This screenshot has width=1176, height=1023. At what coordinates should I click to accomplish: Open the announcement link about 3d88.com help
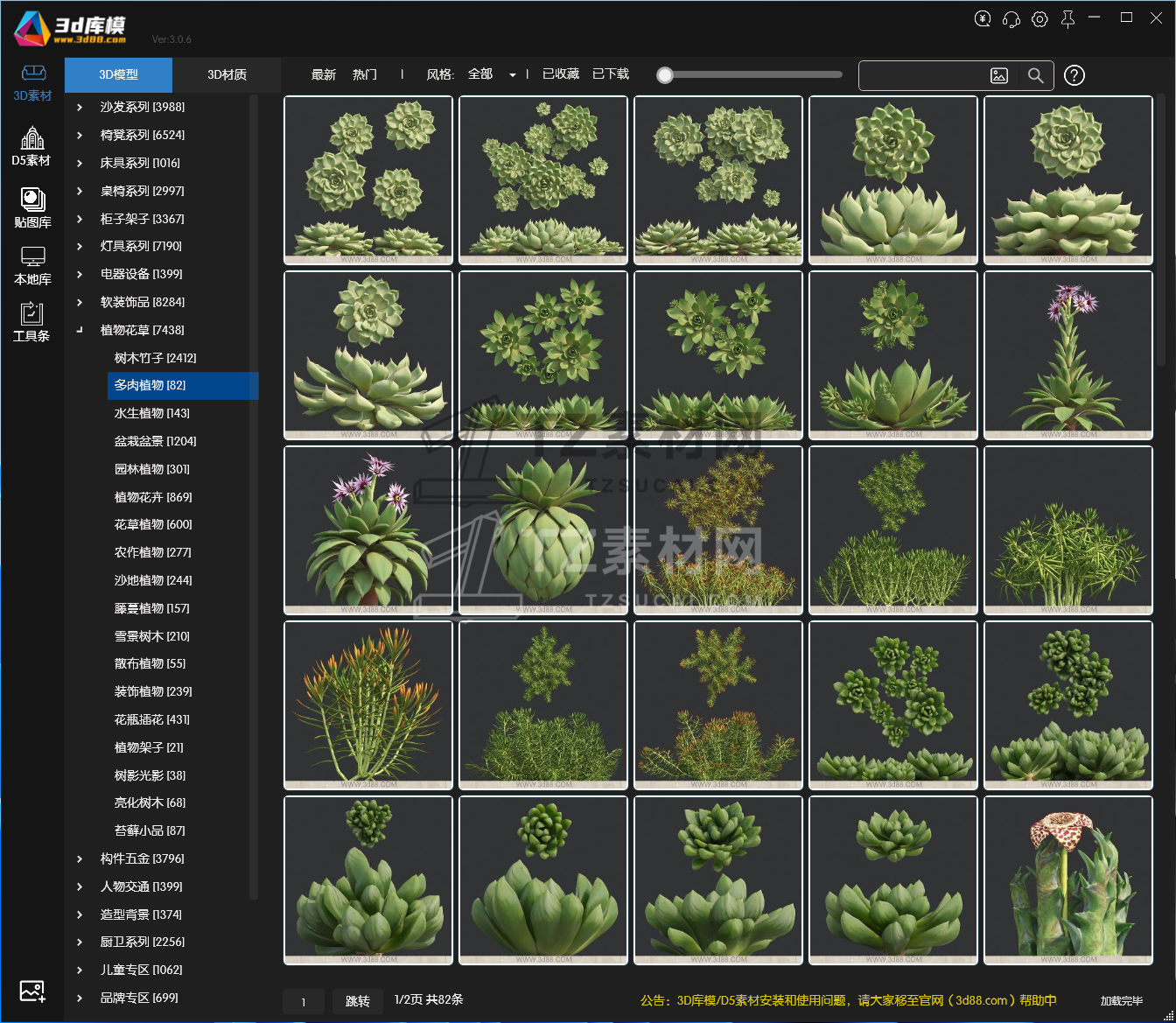(848, 1000)
